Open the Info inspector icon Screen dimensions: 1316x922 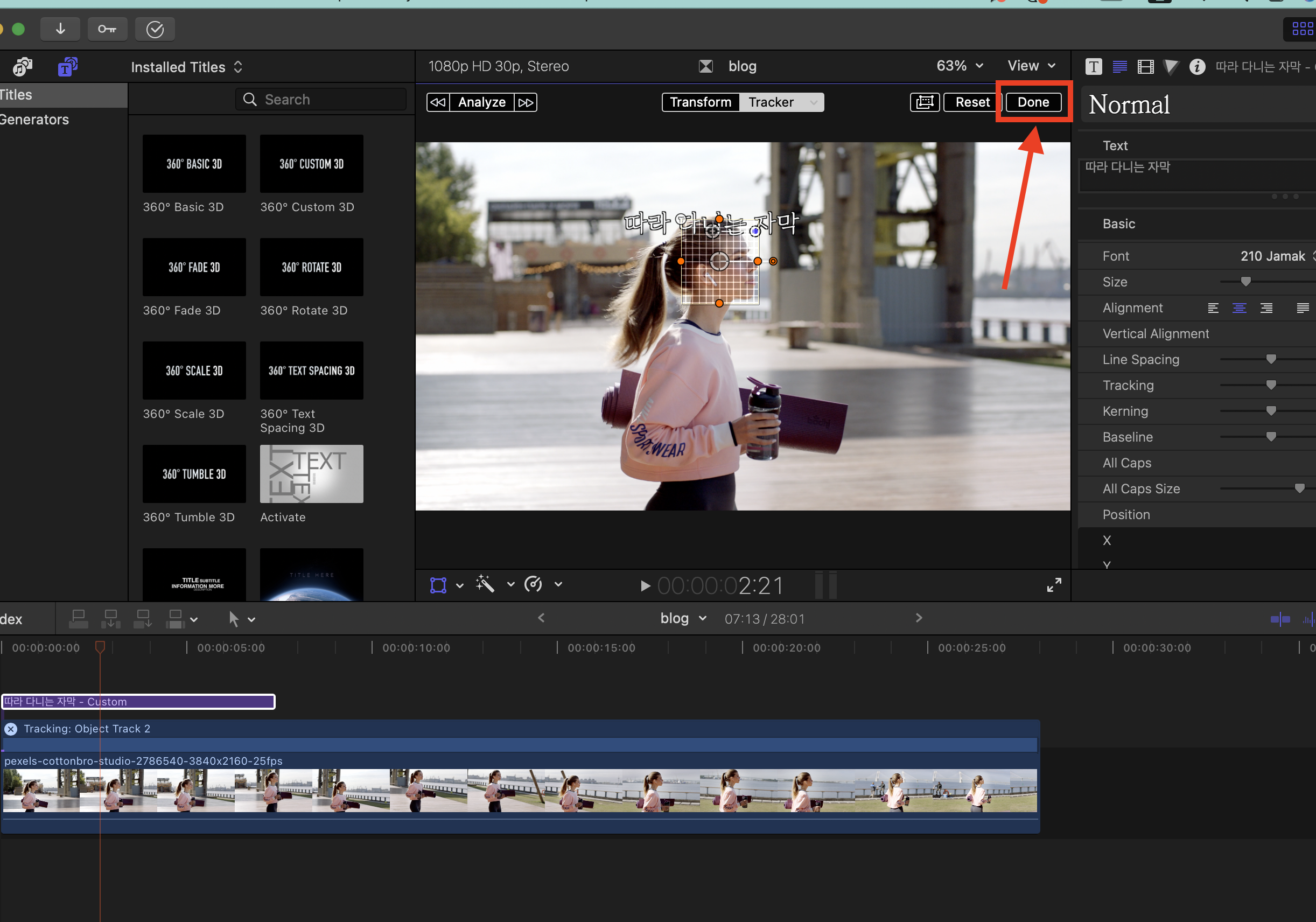point(1197,67)
